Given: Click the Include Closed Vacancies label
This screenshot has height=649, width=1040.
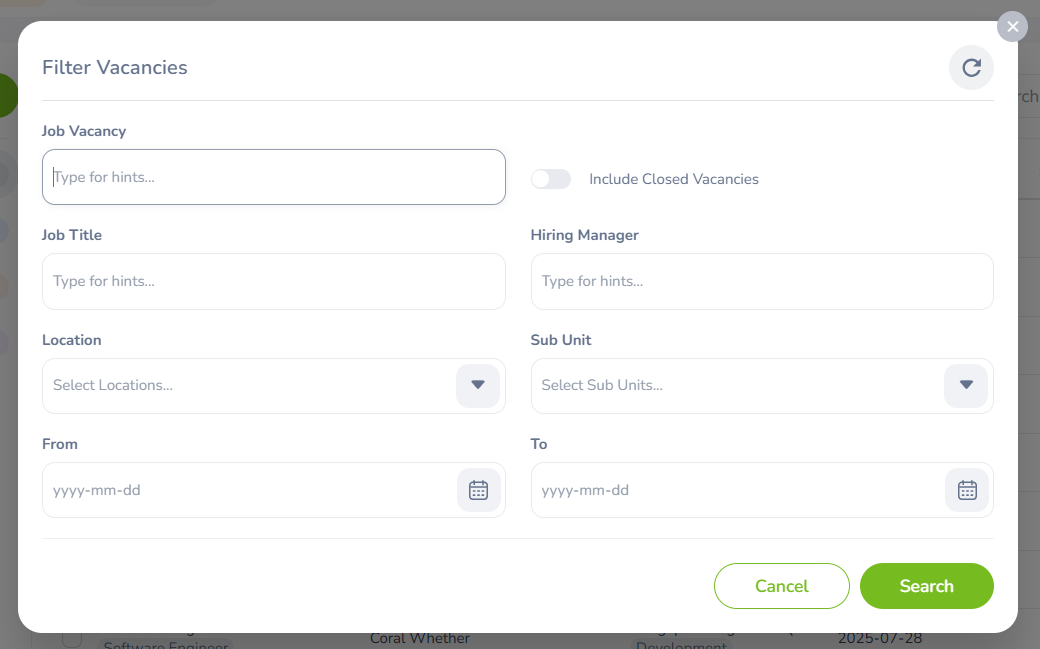Looking at the screenshot, I should point(674,179).
